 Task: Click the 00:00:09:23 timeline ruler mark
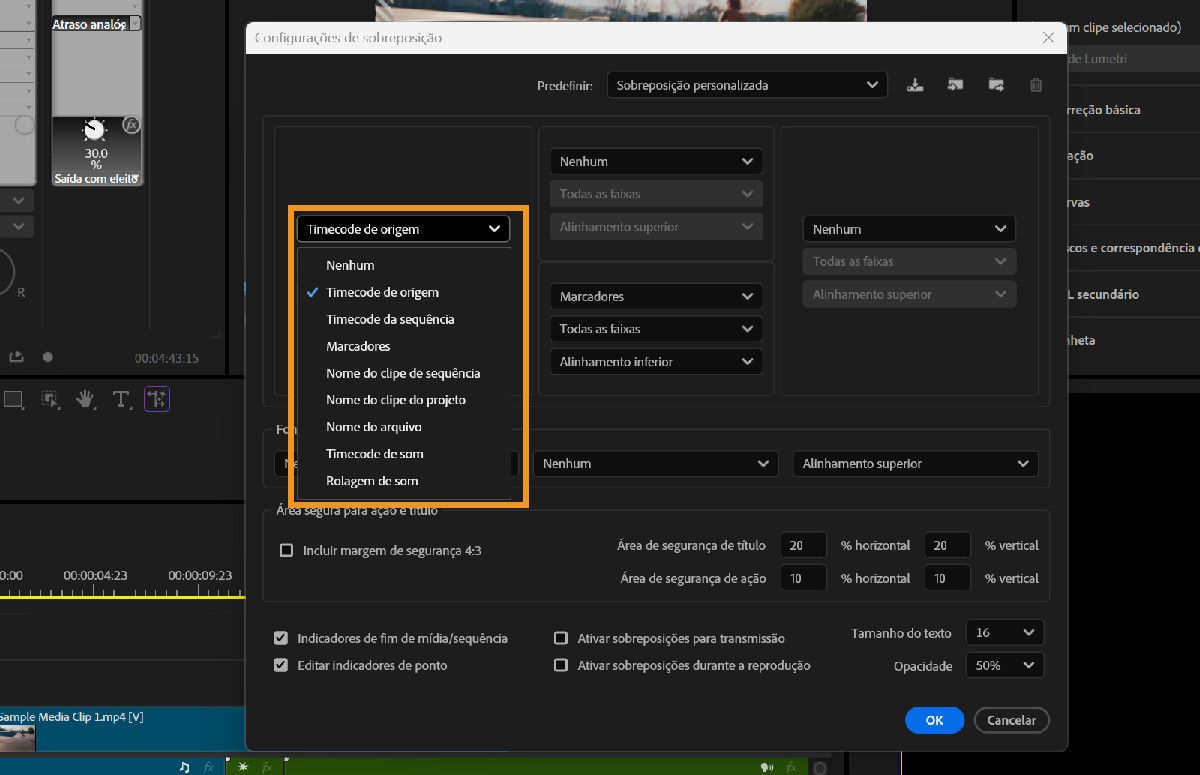pyautogui.click(x=200, y=575)
